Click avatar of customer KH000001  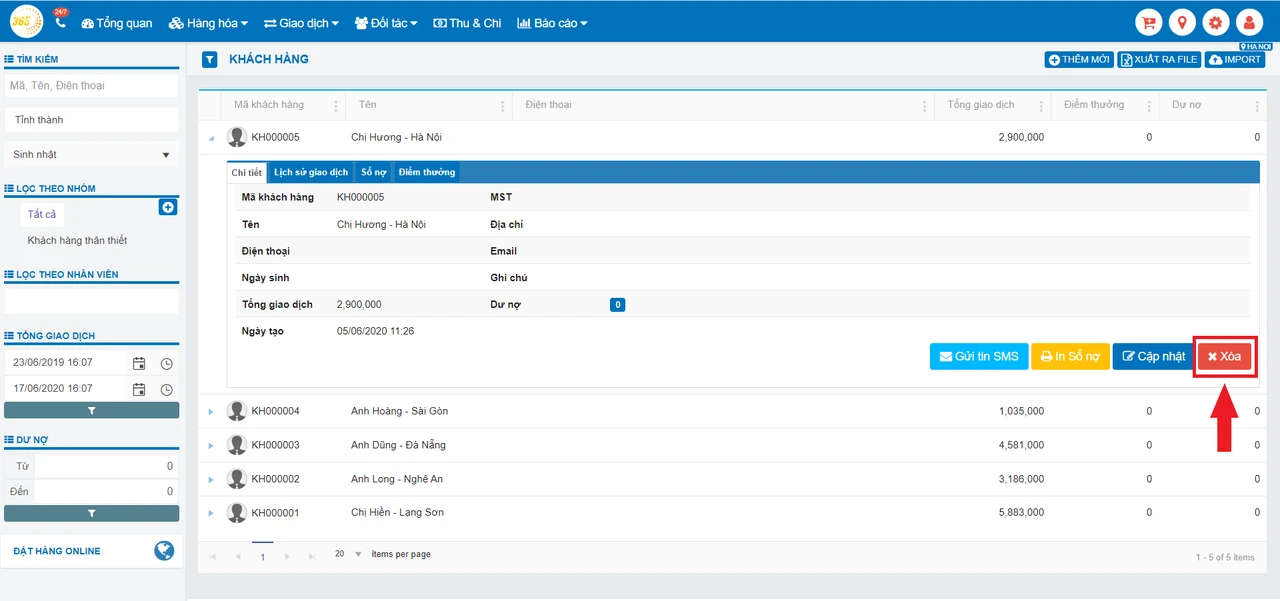236,513
